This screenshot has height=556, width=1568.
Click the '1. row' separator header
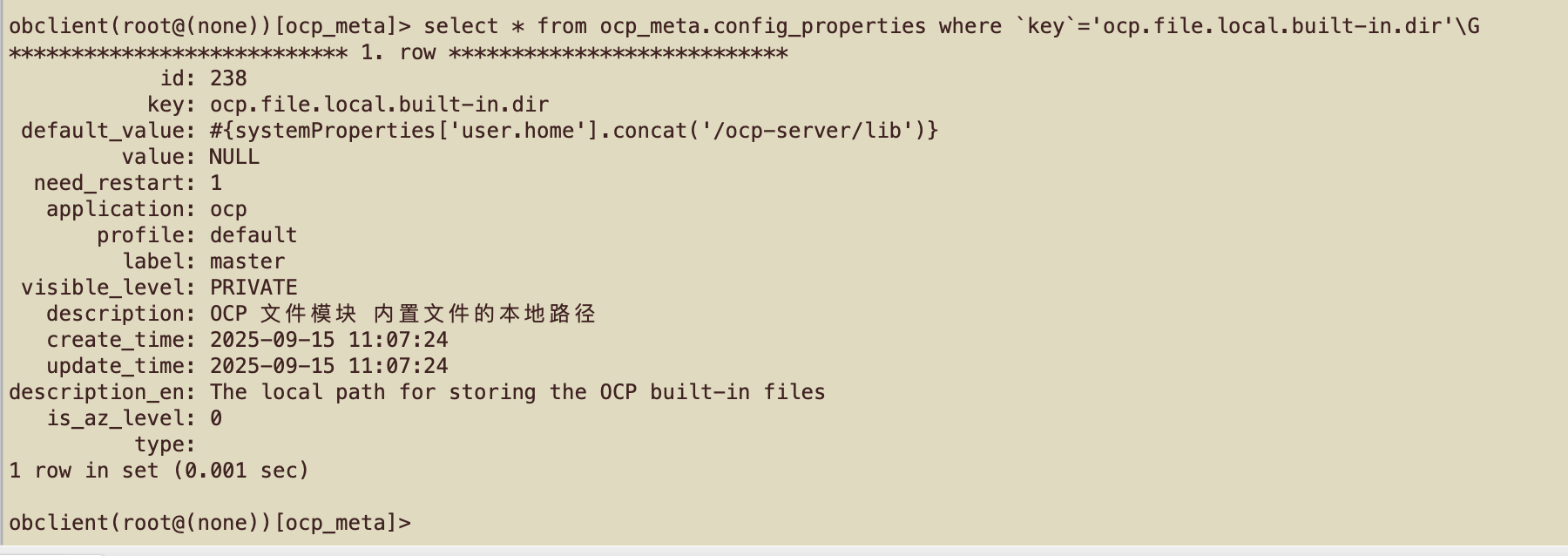point(398,52)
